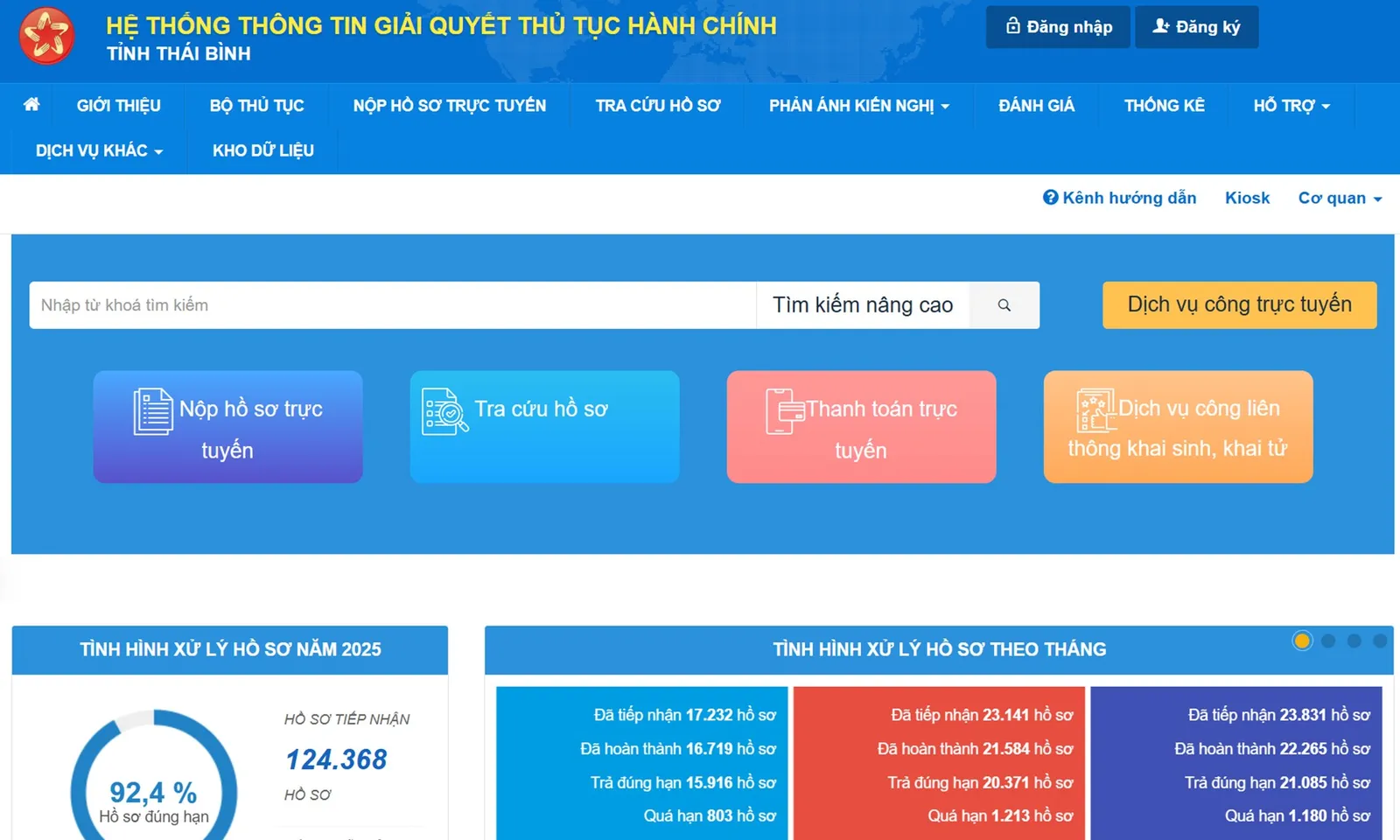
Task: Open the Cơ quan dropdown
Action: click(x=1340, y=198)
